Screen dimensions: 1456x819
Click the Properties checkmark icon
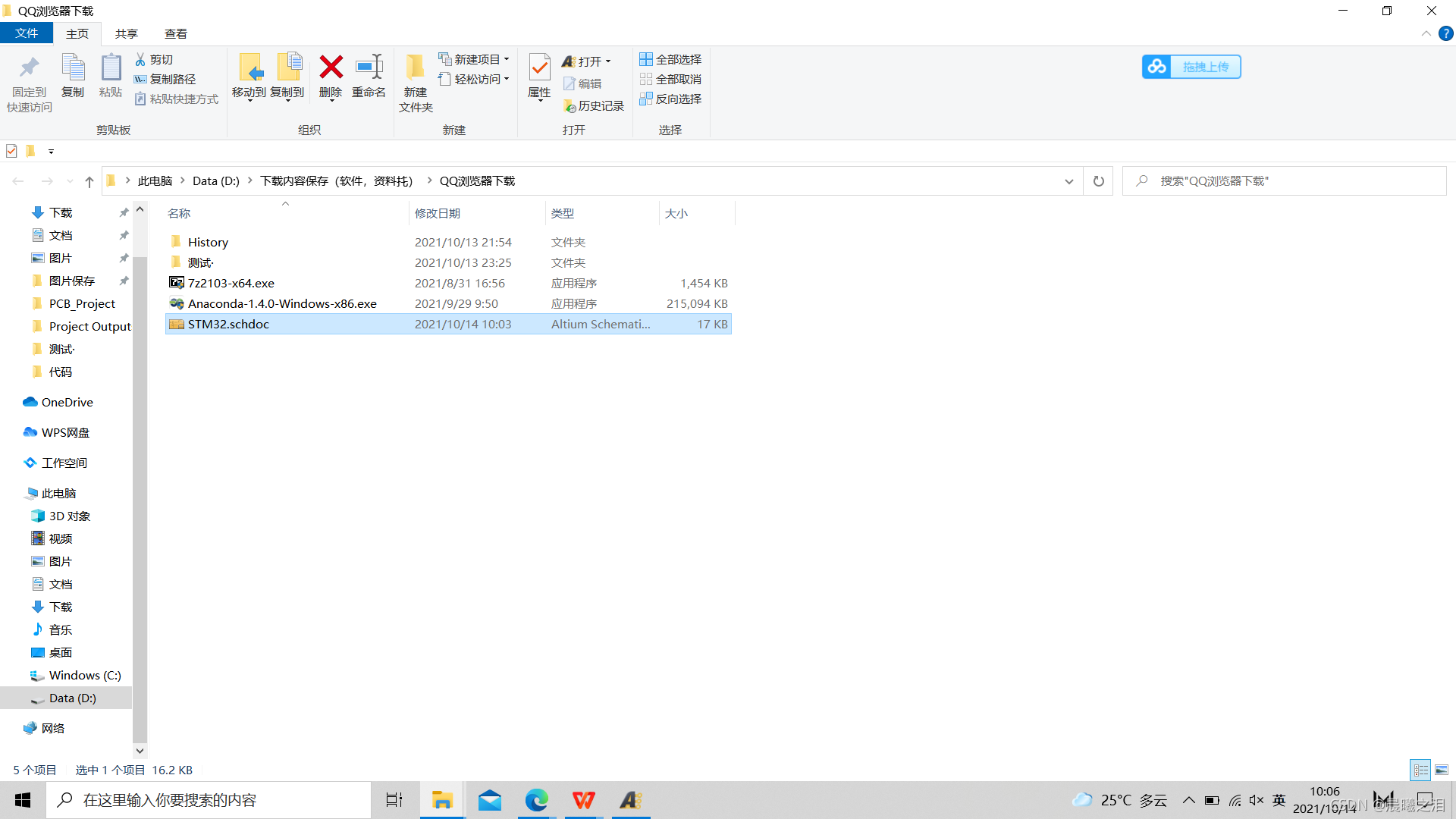click(x=539, y=68)
